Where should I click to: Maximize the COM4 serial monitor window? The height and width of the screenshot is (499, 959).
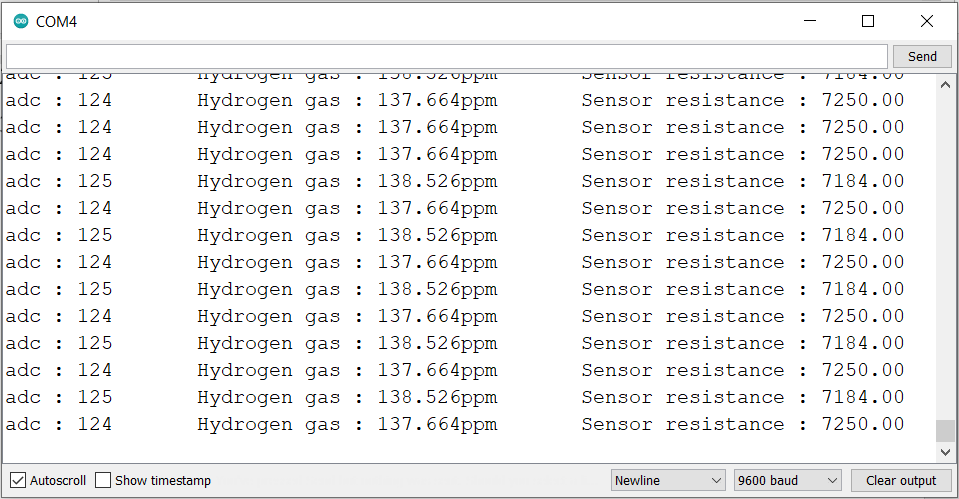(x=868, y=21)
